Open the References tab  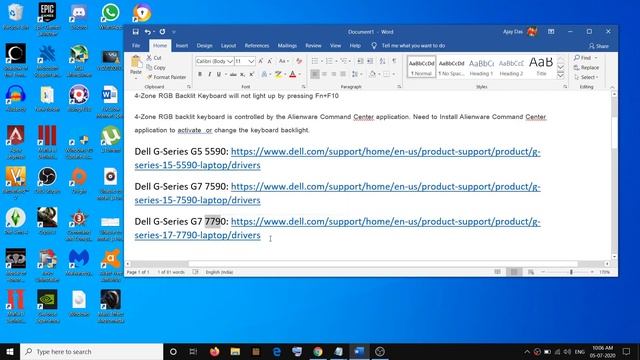click(257, 46)
